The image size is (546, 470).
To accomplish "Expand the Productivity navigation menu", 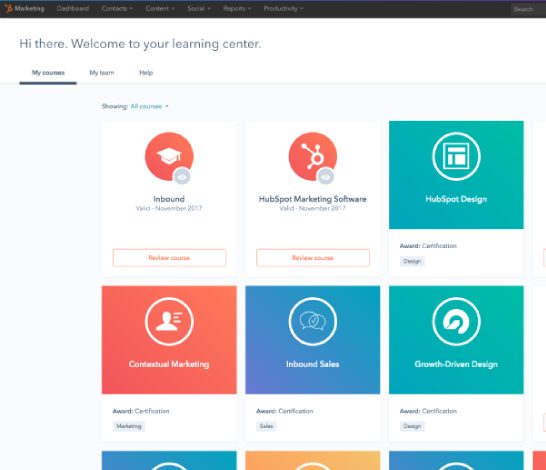I will 283,8.
